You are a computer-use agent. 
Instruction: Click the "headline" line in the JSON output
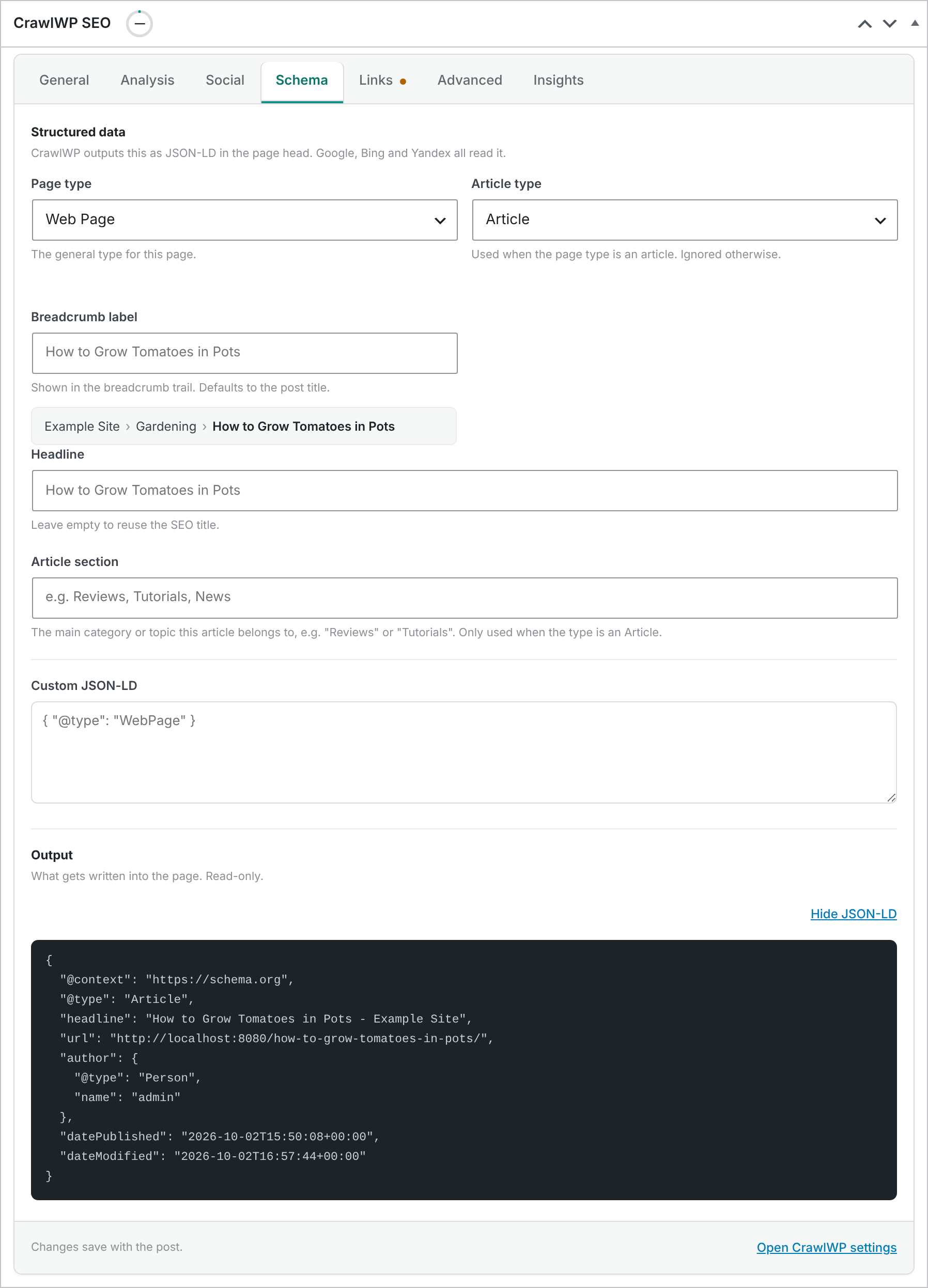tap(266, 1019)
